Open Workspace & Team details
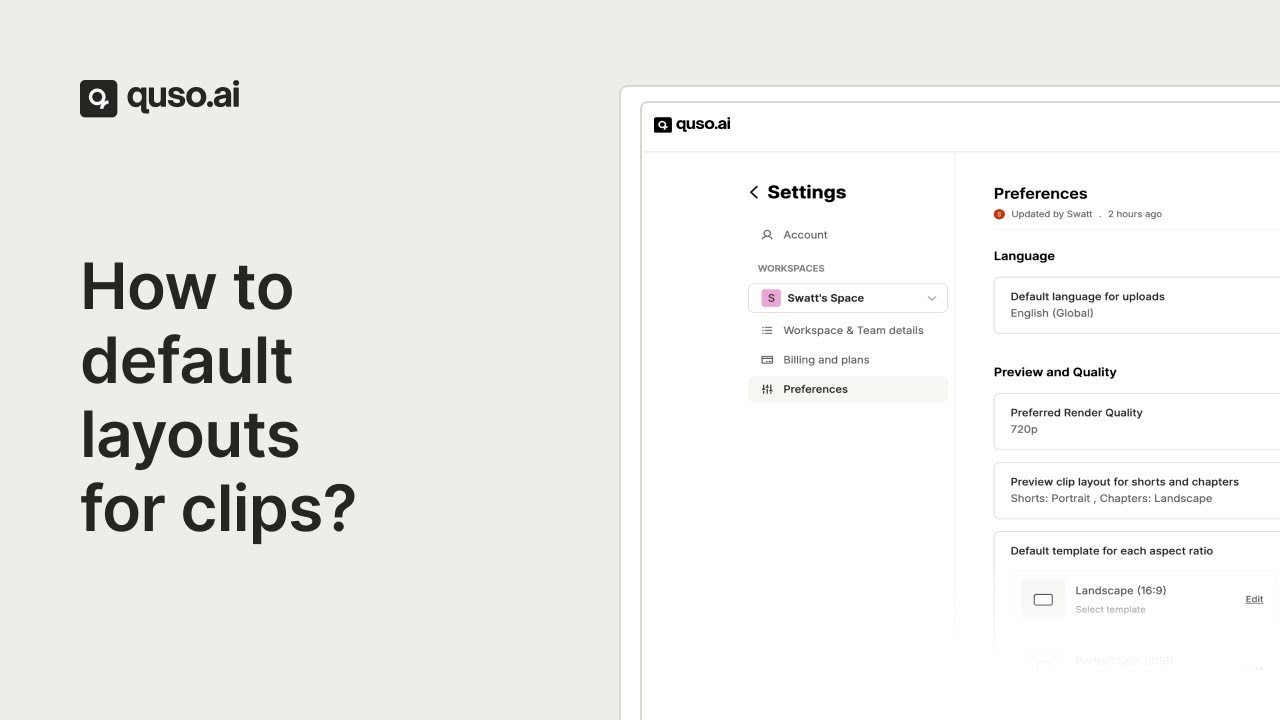This screenshot has height=720, width=1280. [848, 330]
